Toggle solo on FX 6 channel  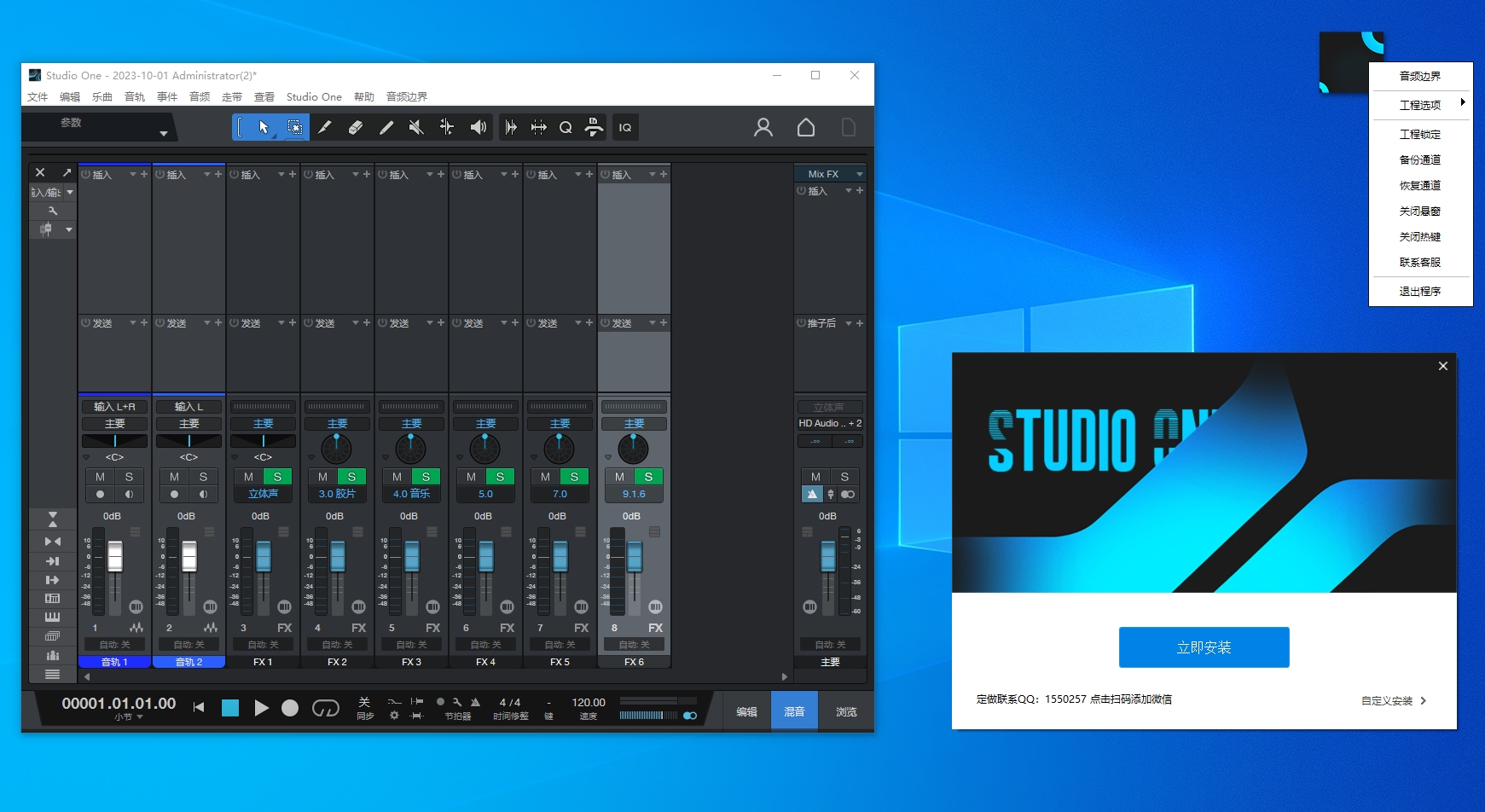pyautogui.click(x=648, y=477)
